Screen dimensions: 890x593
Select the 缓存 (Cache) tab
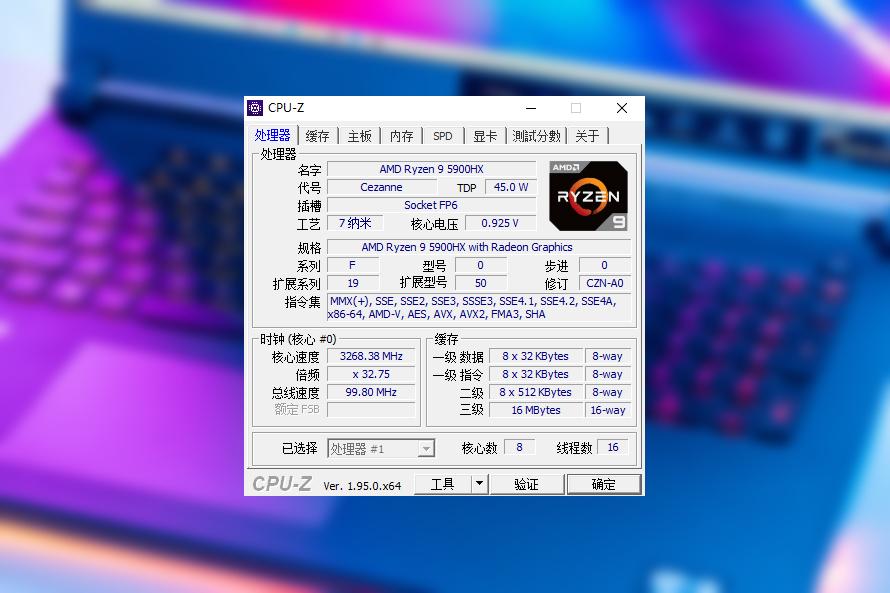pyautogui.click(x=317, y=135)
